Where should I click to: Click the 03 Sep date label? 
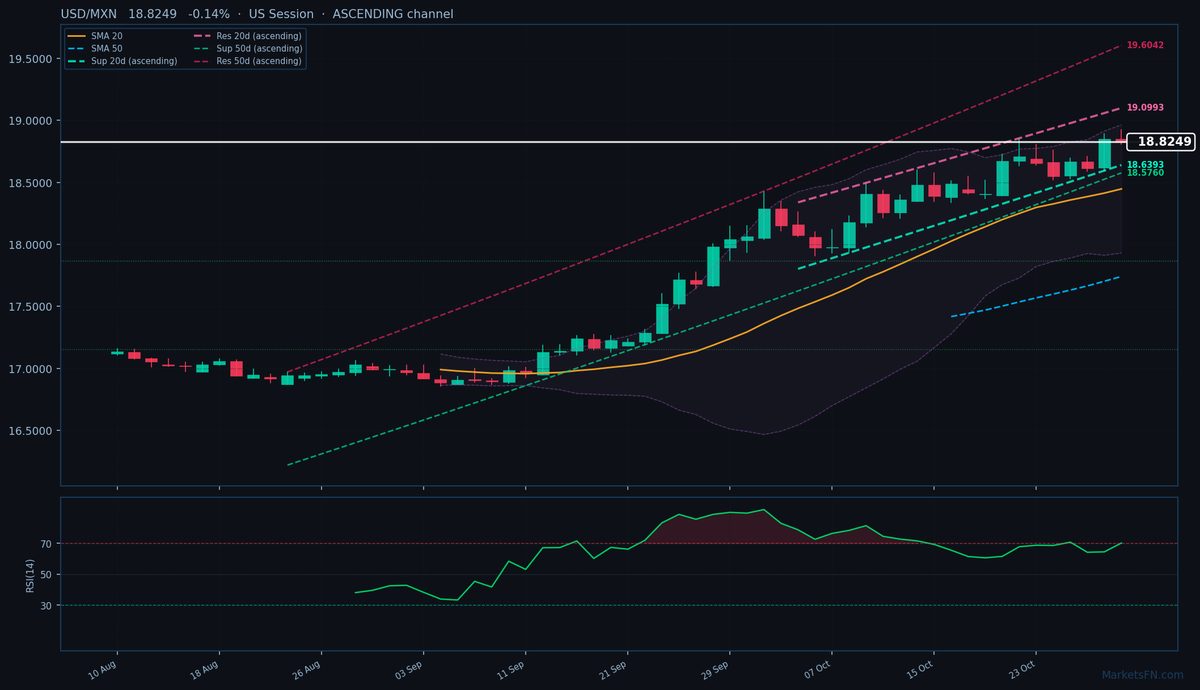[x=408, y=669]
